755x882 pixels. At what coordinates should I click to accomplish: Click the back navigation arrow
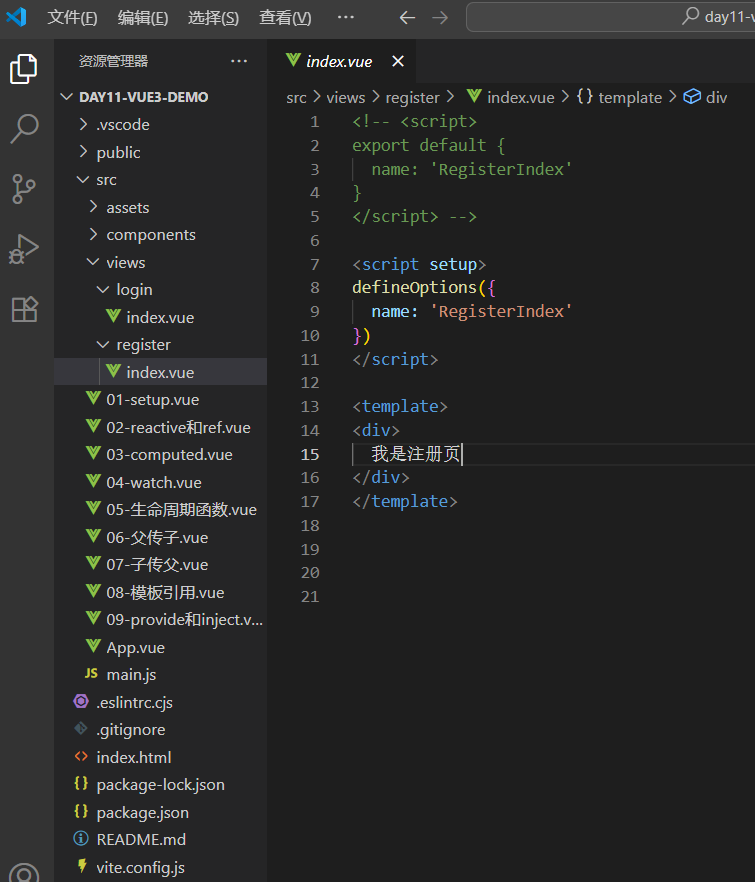[406, 17]
